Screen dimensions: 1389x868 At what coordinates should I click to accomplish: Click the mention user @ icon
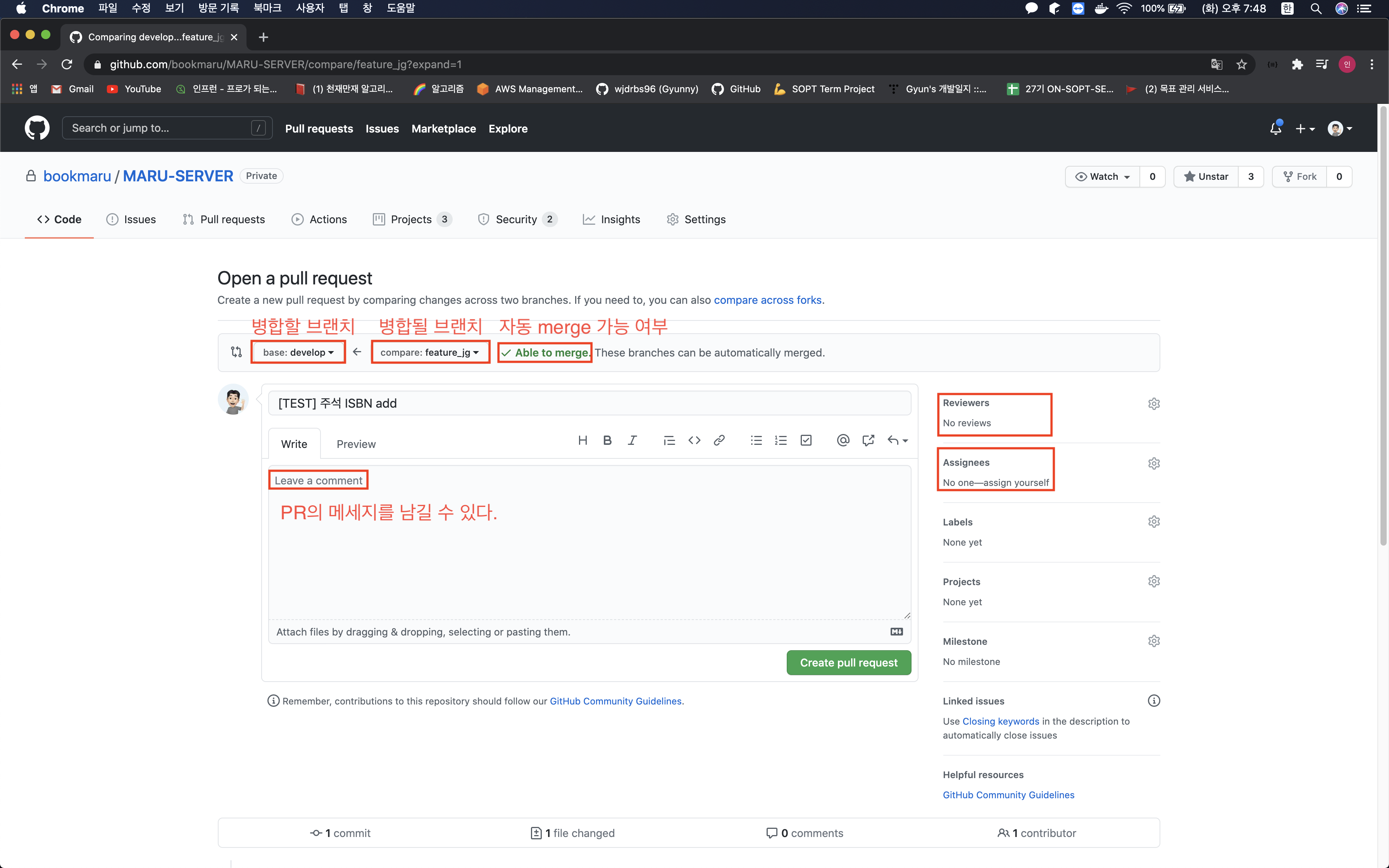[x=843, y=440]
